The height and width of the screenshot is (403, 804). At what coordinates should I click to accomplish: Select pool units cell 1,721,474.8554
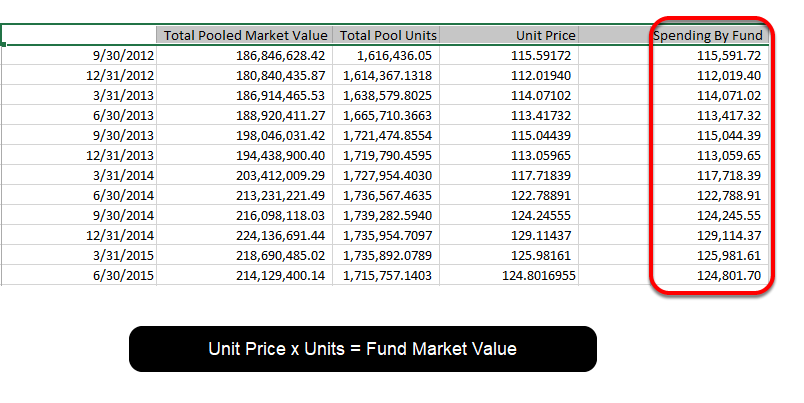tap(386, 135)
